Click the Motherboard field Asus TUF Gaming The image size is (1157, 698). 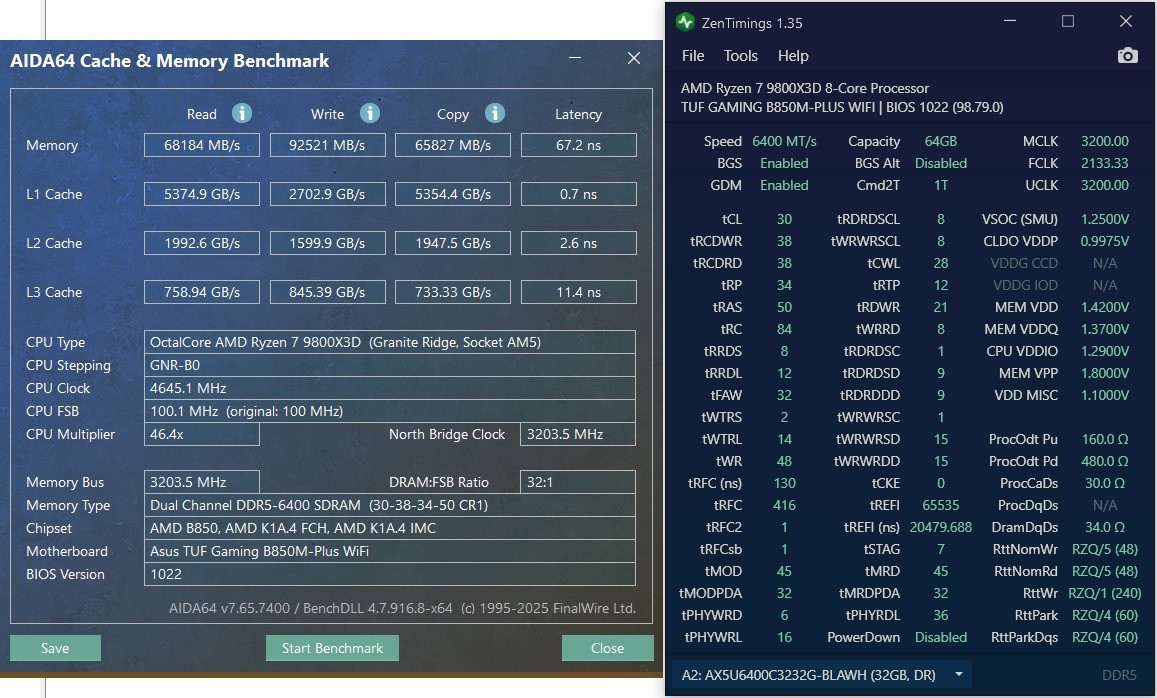tap(390, 551)
